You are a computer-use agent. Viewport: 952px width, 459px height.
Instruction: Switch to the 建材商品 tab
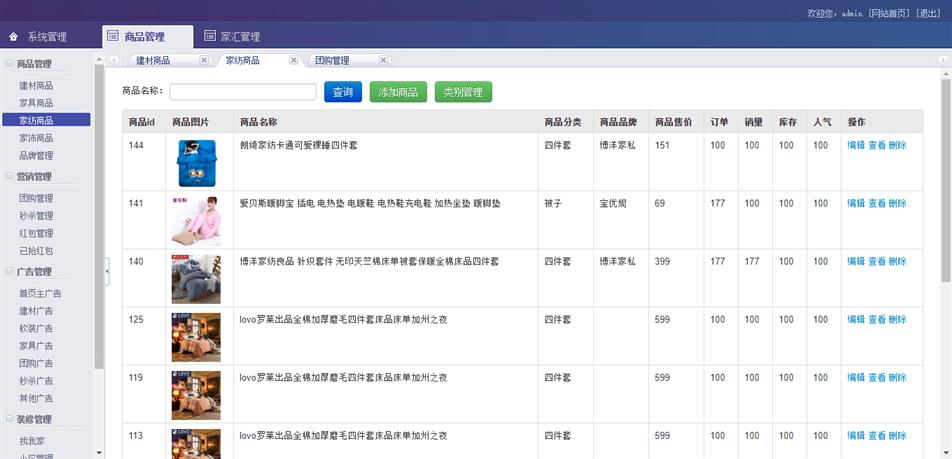tap(153, 61)
